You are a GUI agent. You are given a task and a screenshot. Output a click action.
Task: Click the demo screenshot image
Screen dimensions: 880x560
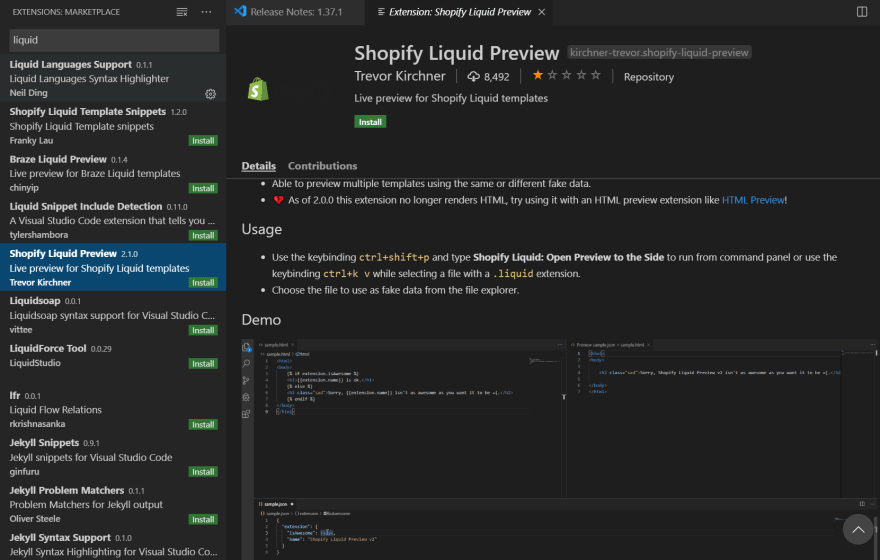point(560,449)
